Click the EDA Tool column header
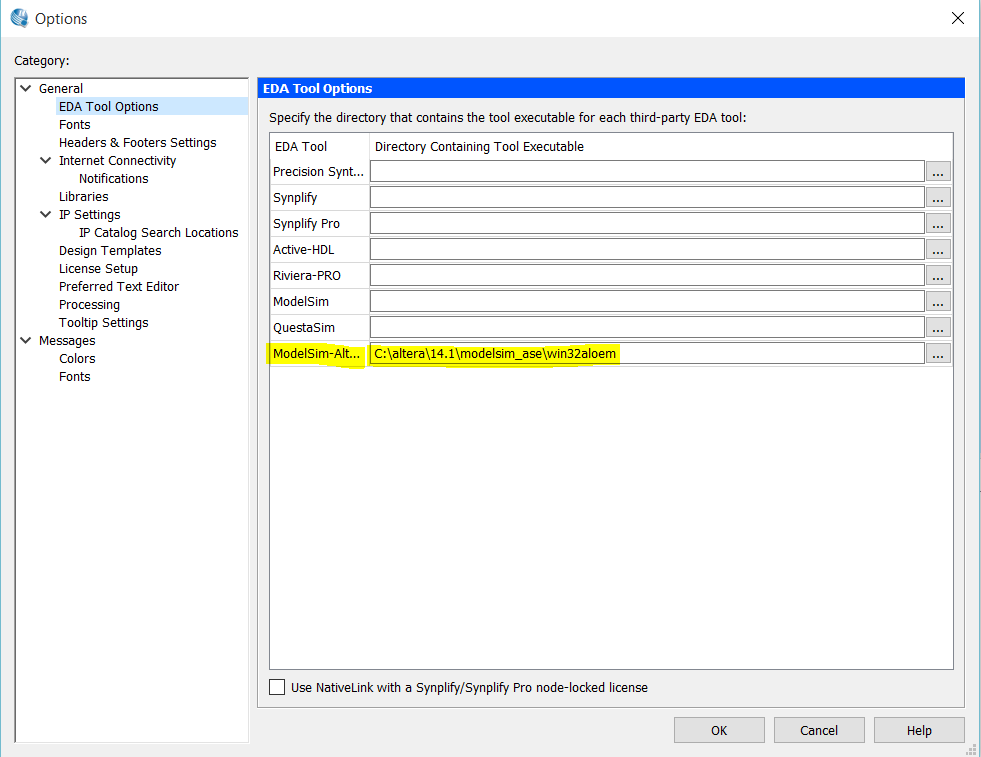Image resolution: width=981 pixels, height=757 pixels. click(x=319, y=146)
